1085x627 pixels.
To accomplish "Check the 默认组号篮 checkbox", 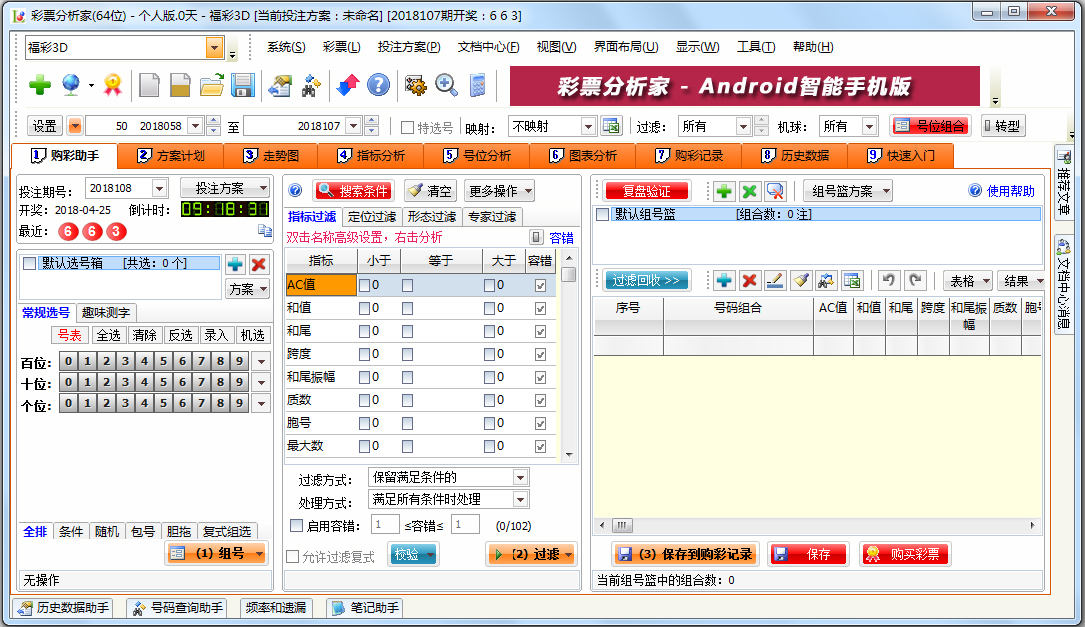I will (602, 214).
